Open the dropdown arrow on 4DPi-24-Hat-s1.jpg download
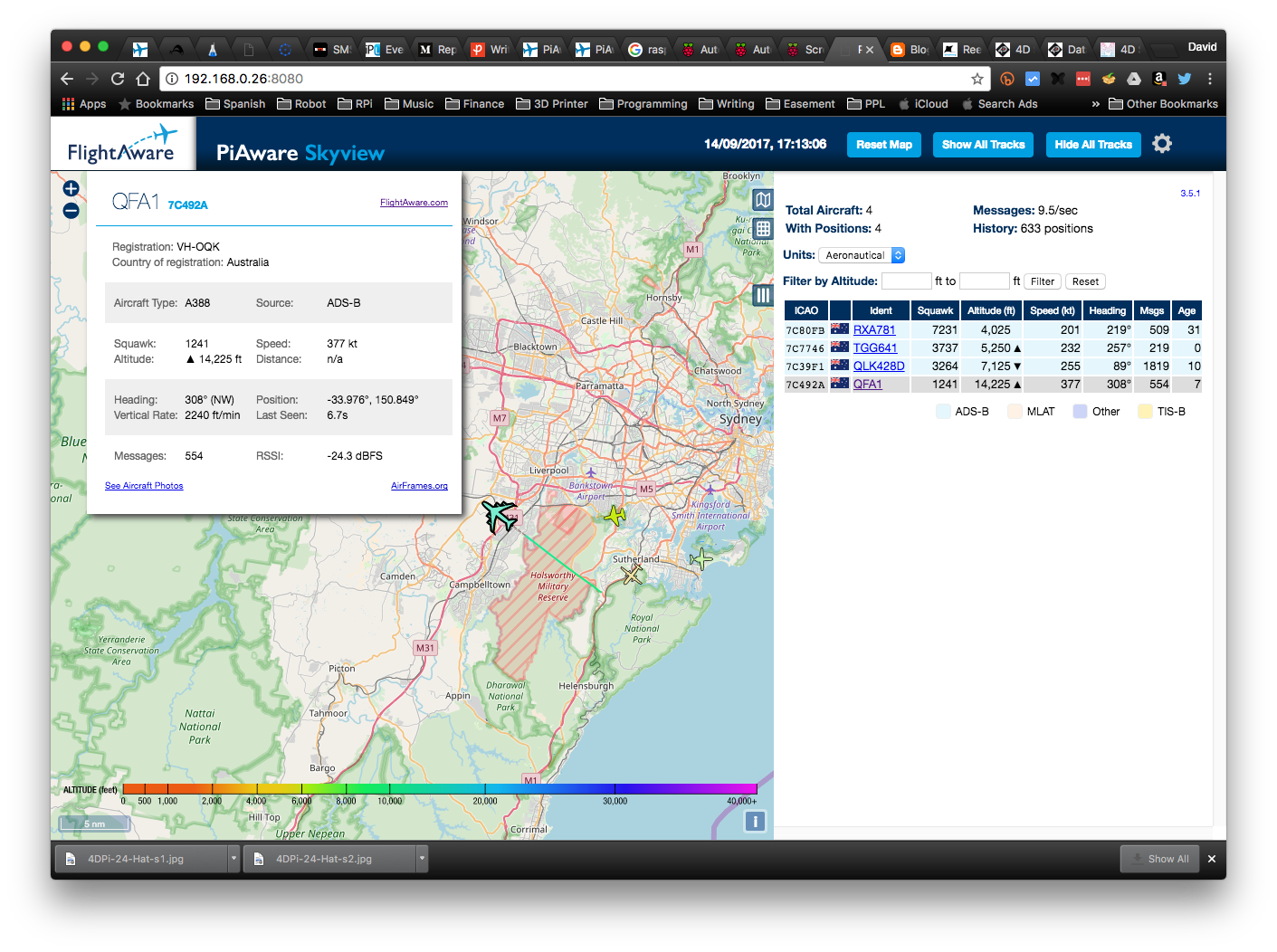The image size is (1277, 952). (233, 858)
